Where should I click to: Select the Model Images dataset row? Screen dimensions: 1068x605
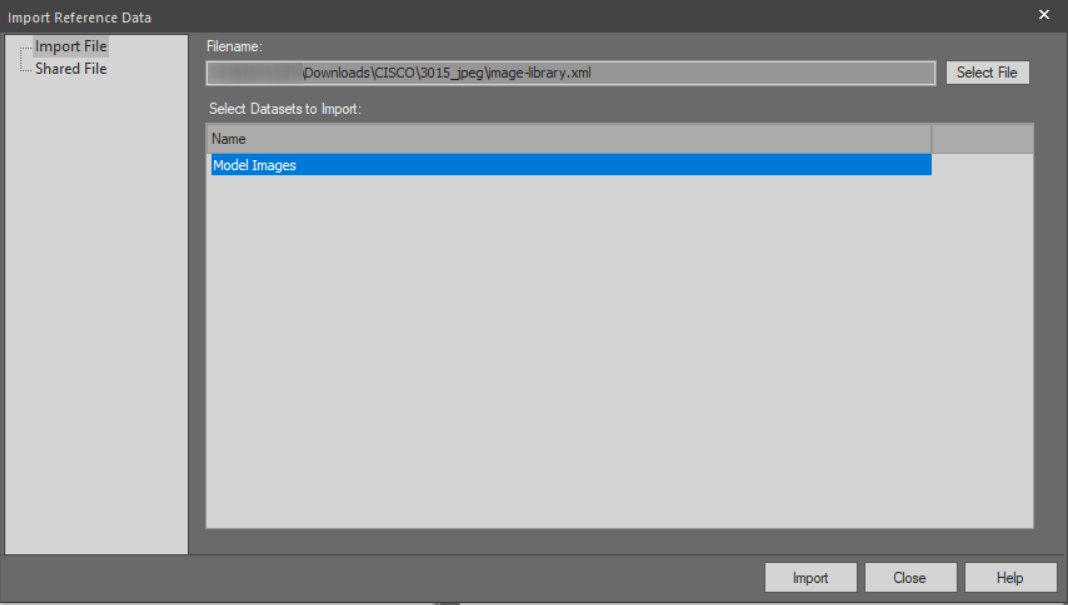[x=570, y=166]
